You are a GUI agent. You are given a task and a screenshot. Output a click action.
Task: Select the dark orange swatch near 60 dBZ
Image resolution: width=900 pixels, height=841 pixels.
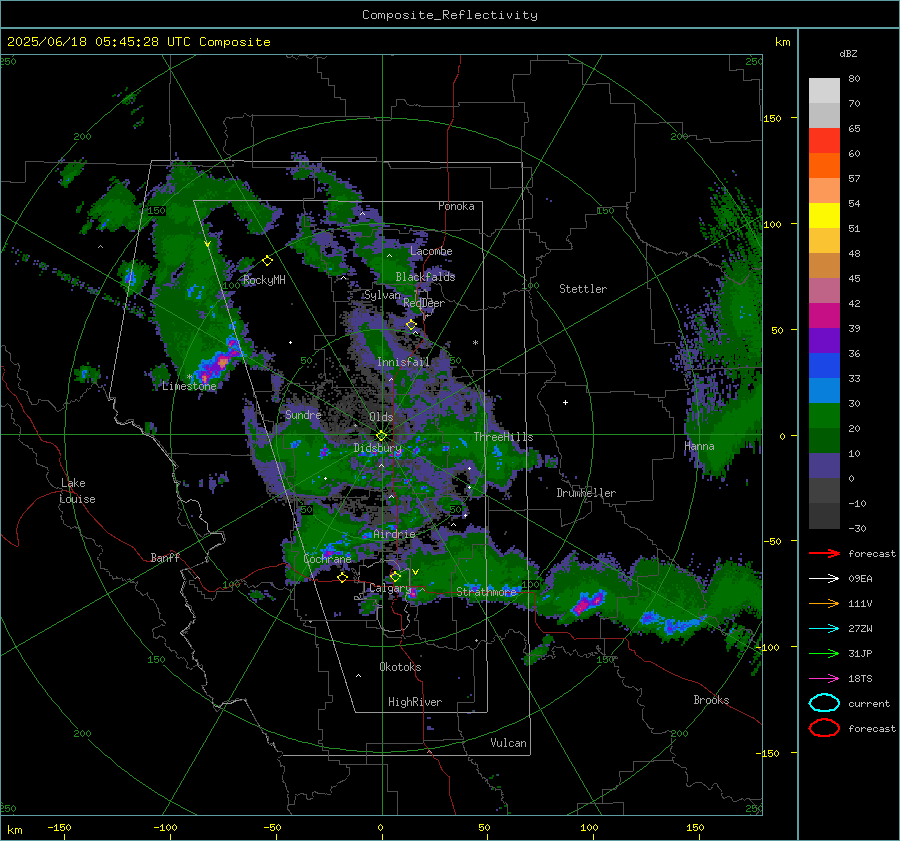[x=824, y=165]
